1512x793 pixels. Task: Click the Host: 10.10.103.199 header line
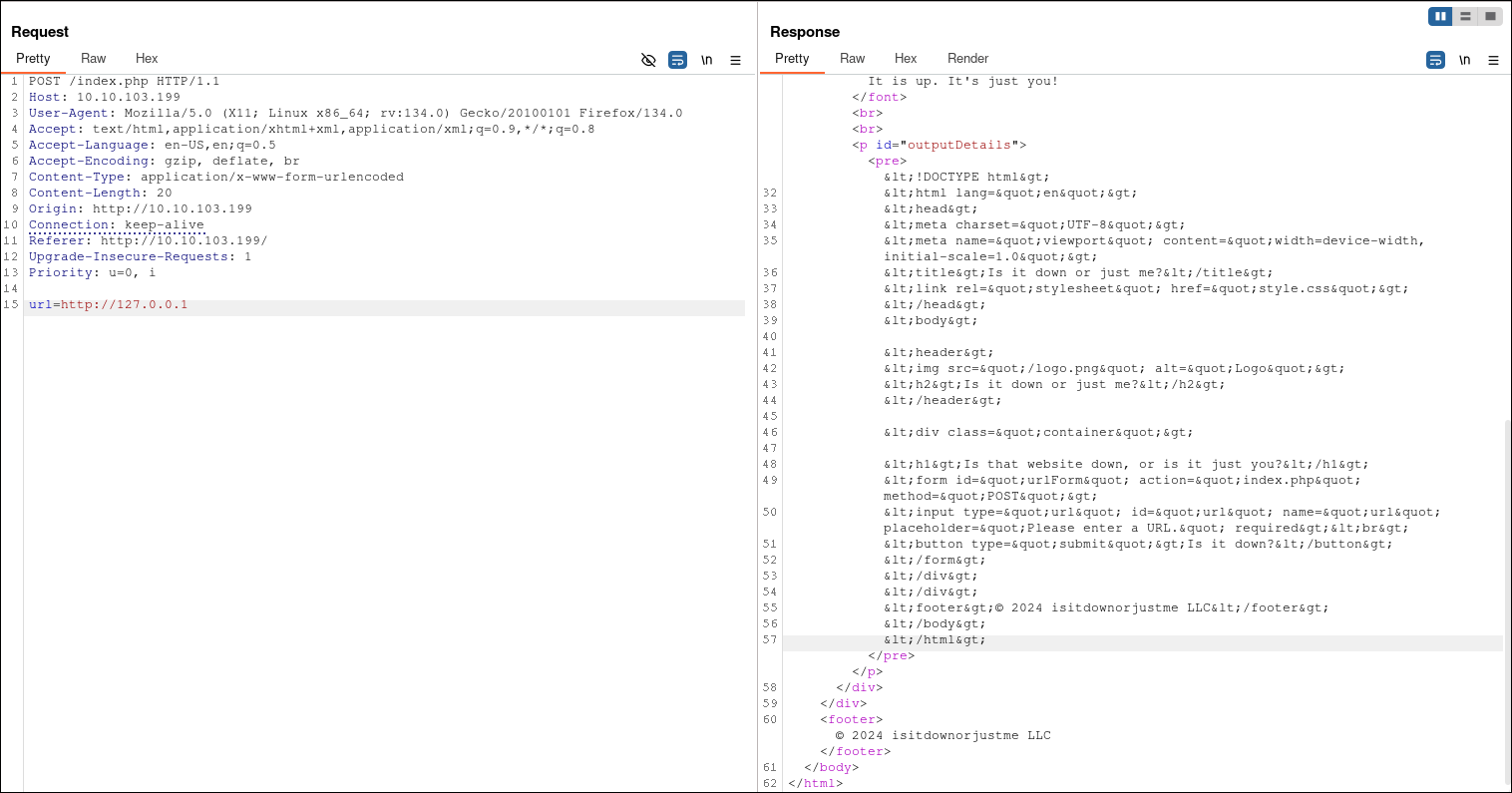pyautogui.click(x=105, y=97)
